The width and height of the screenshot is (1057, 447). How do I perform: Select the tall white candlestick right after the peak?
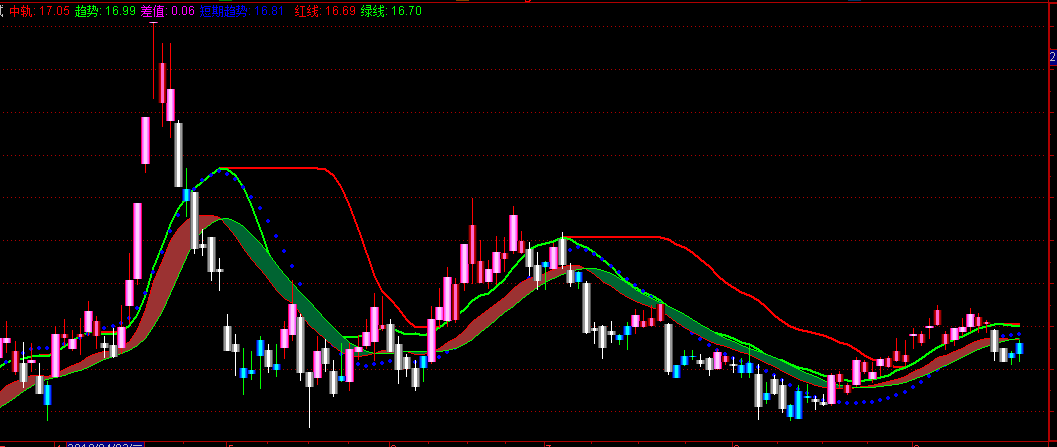pyautogui.click(x=179, y=155)
